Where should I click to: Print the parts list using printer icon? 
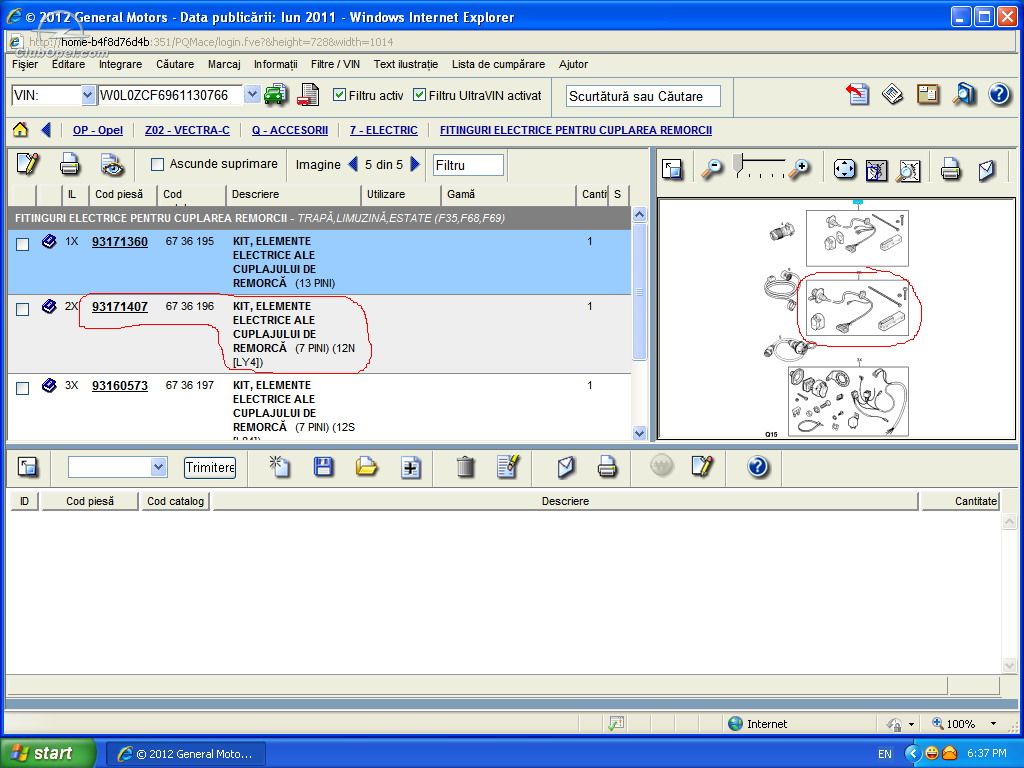pos(69,164)
